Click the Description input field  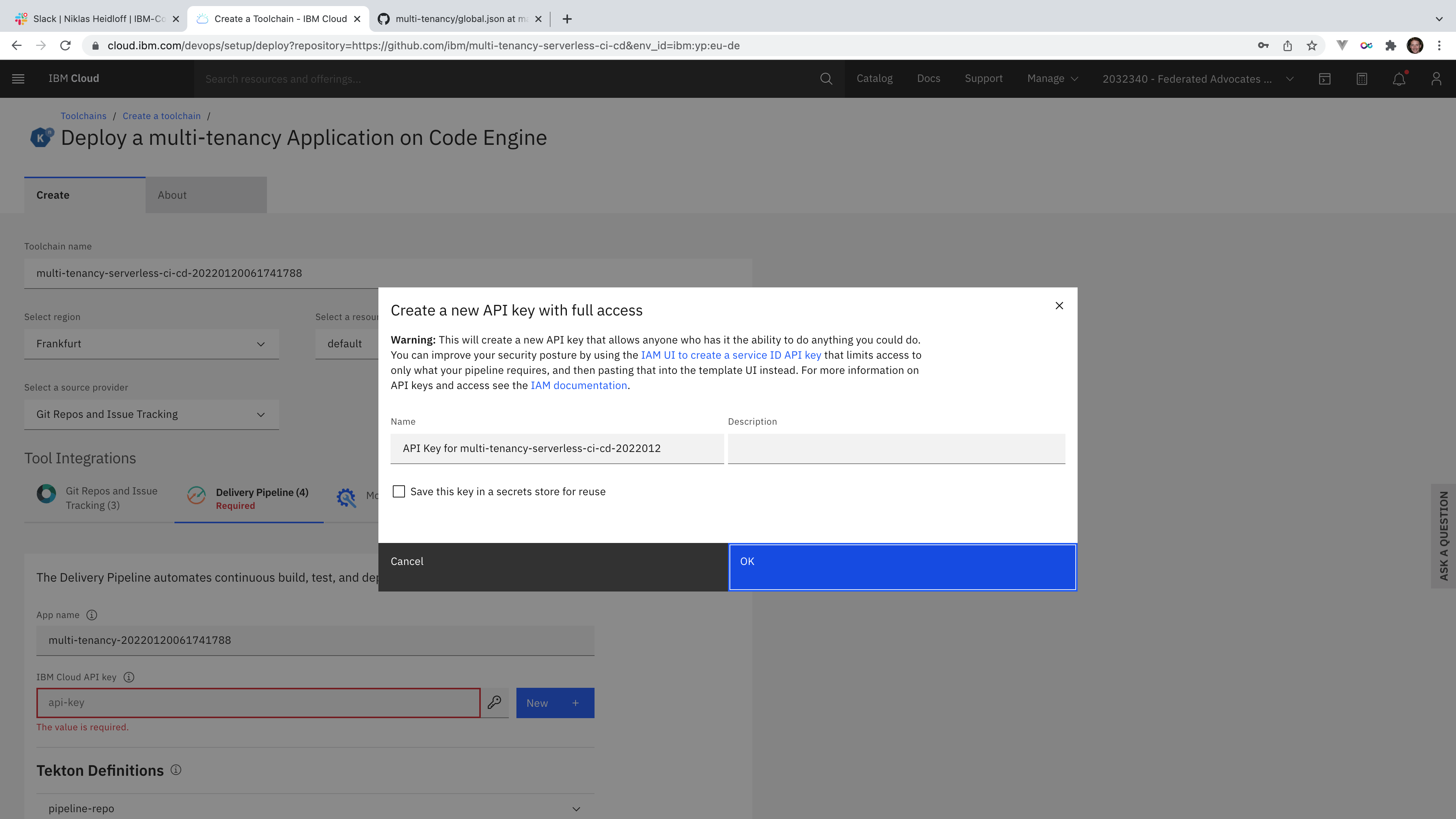tap(896, 448)
